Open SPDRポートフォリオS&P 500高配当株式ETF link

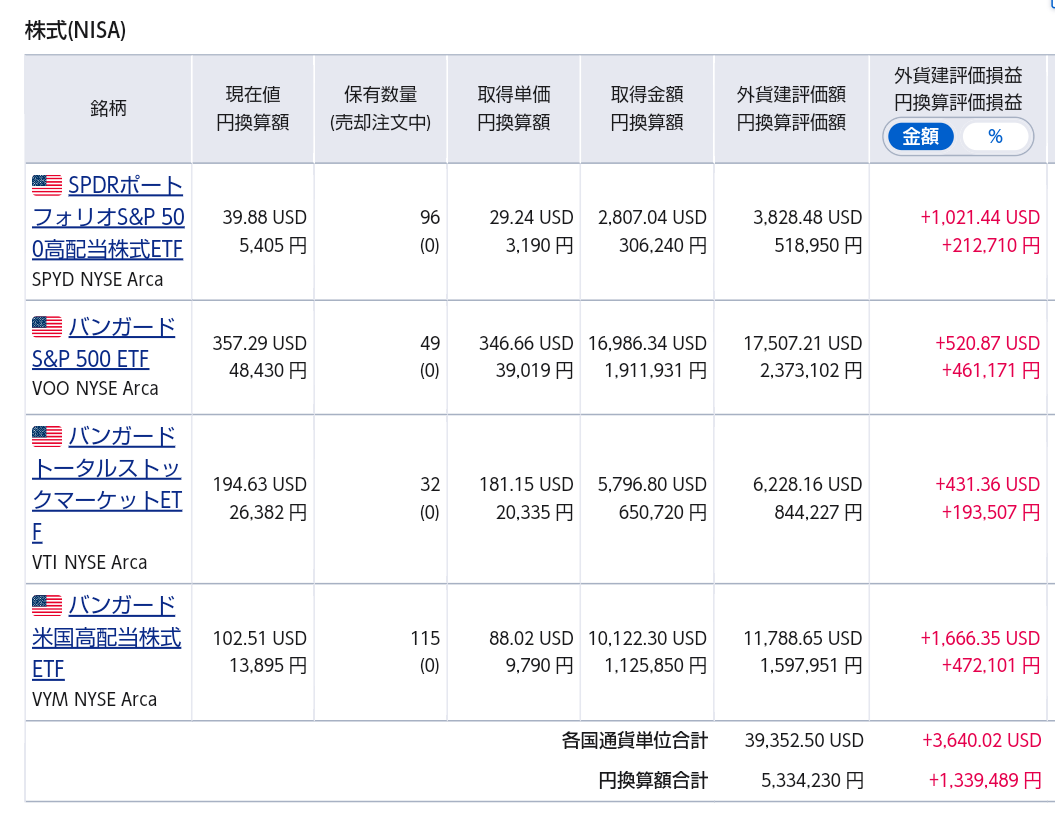[x=108, y=217]
